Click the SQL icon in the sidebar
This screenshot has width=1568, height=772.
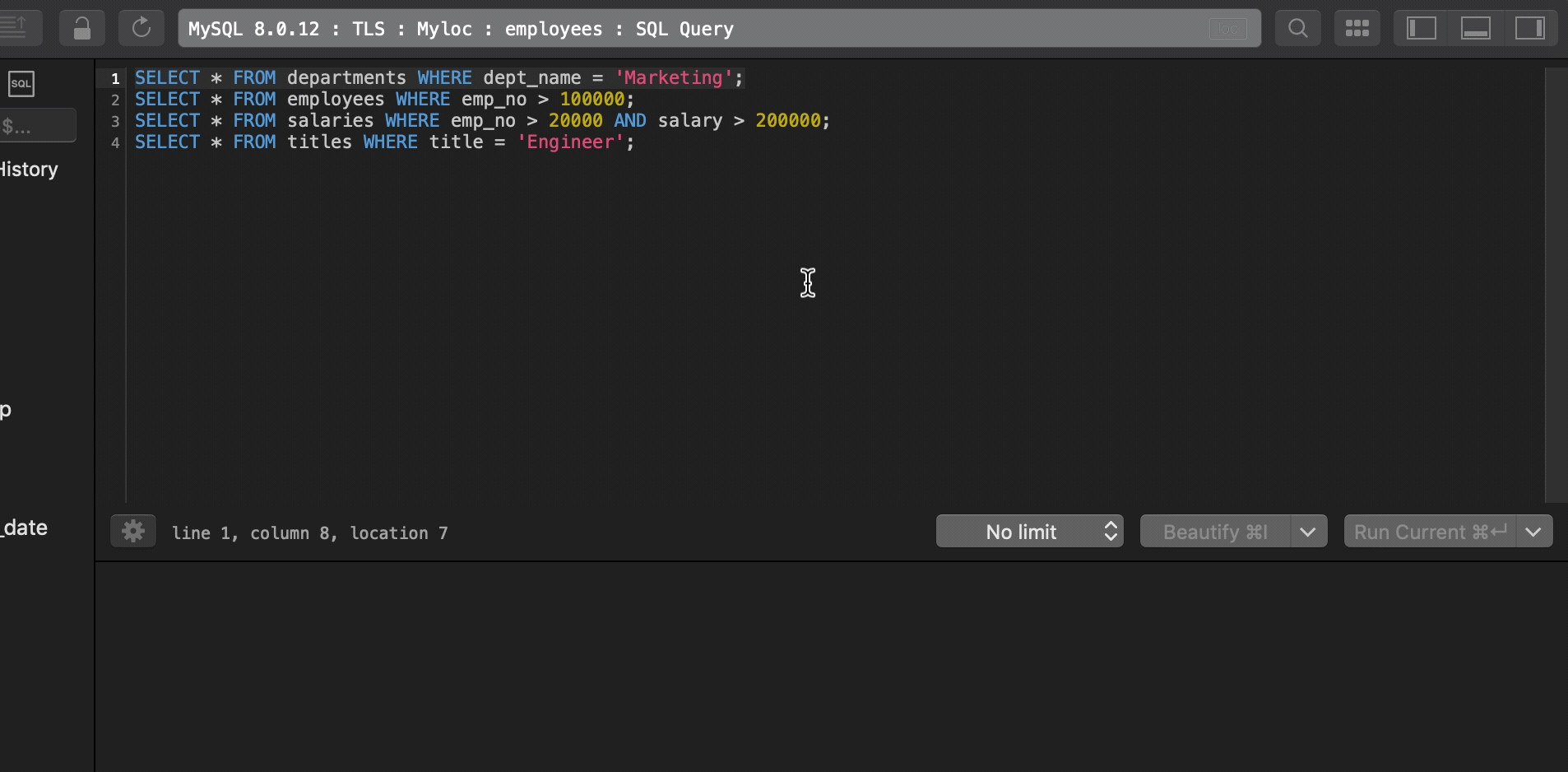click(21, 84)
